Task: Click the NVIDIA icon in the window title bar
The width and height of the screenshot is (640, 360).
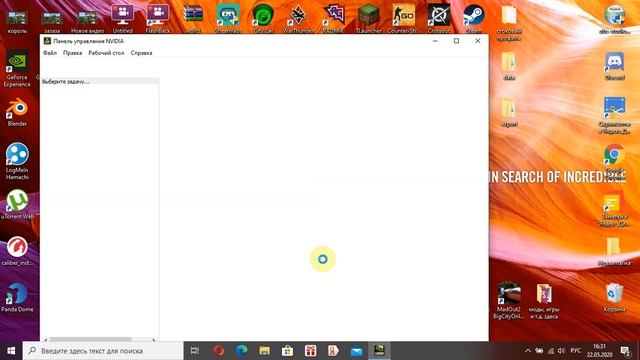Action: tap(47, 41)
